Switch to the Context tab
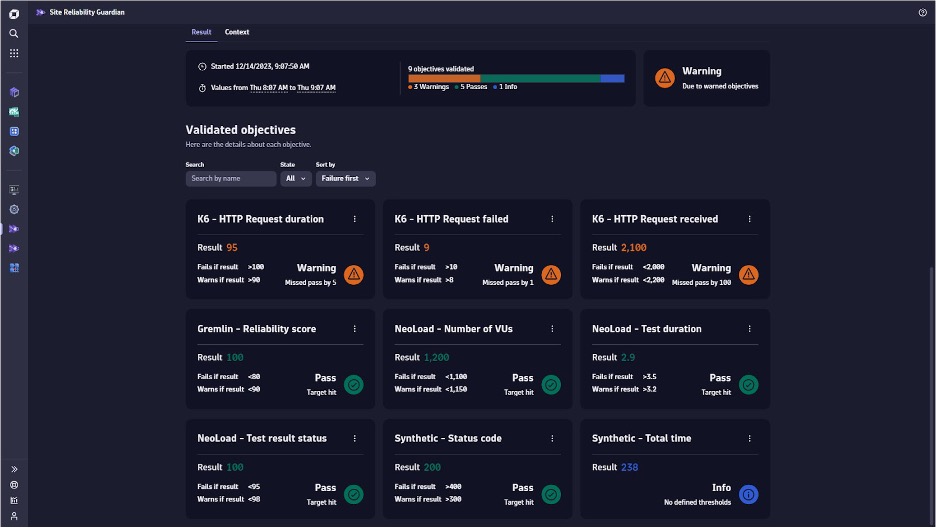936x528 pixels. 237,32
